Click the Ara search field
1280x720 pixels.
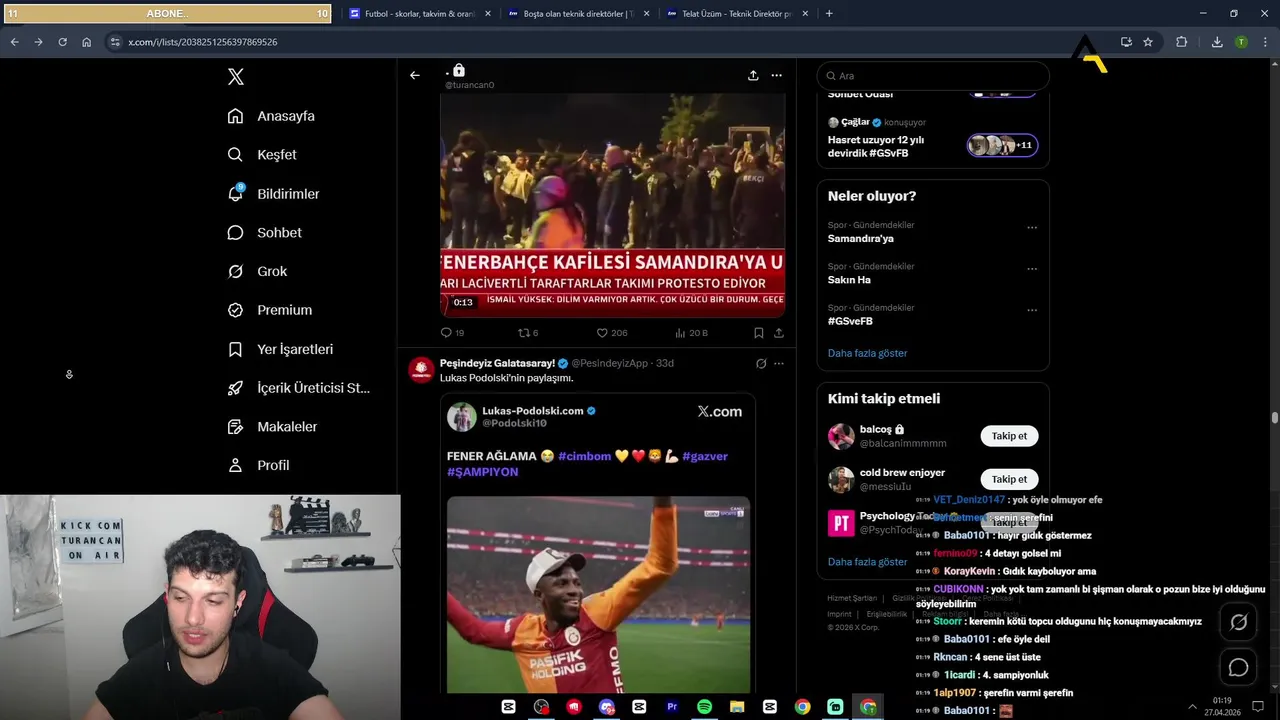coord(933,76)
